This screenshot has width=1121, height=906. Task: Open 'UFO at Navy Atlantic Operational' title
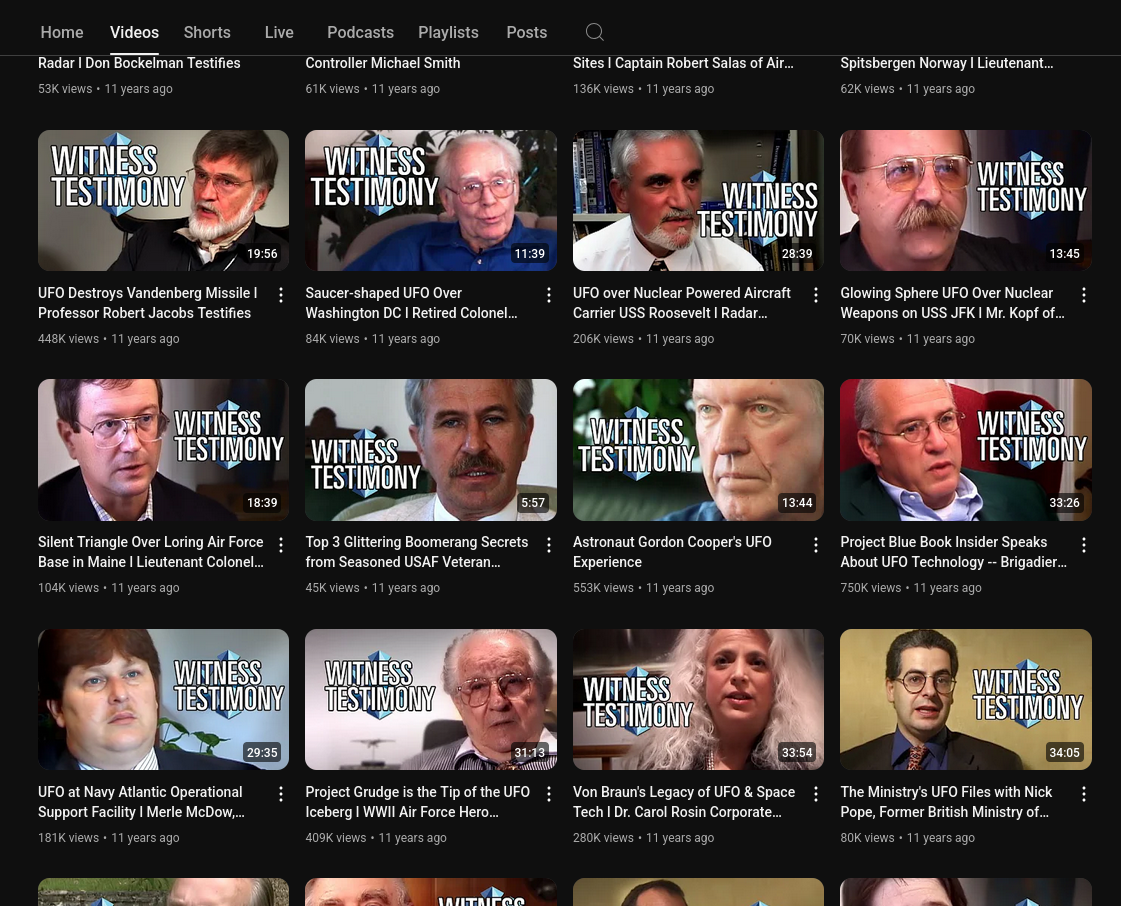click(x=142, y=802)
